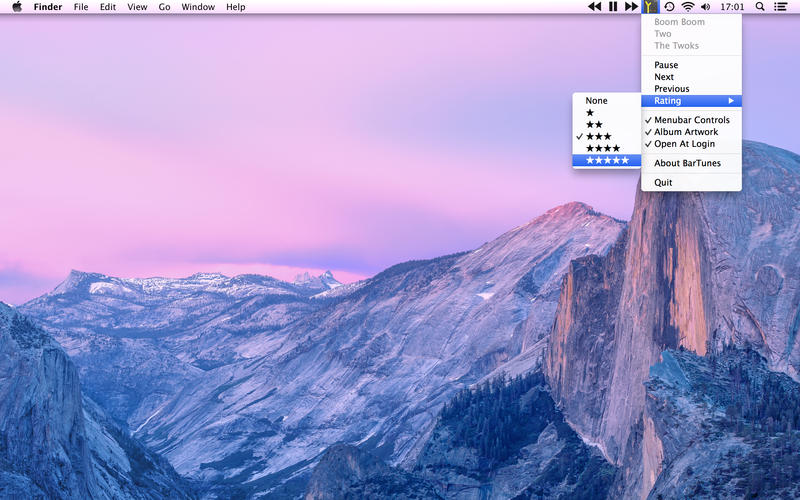Open the Time Machine menubar icon

(x=669, y=7)
